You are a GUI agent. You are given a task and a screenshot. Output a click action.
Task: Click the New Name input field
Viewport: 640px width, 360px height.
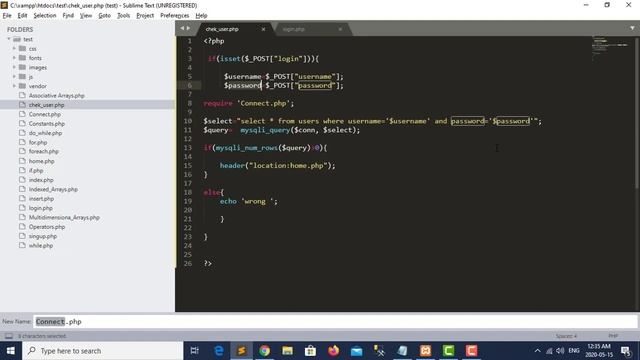pyautogui.click(x=335, y=322)
